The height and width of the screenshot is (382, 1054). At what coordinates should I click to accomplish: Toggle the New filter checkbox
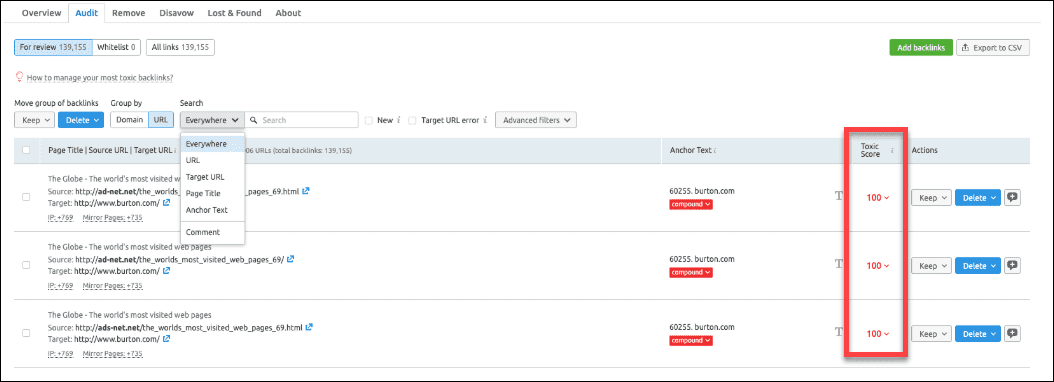368,120
